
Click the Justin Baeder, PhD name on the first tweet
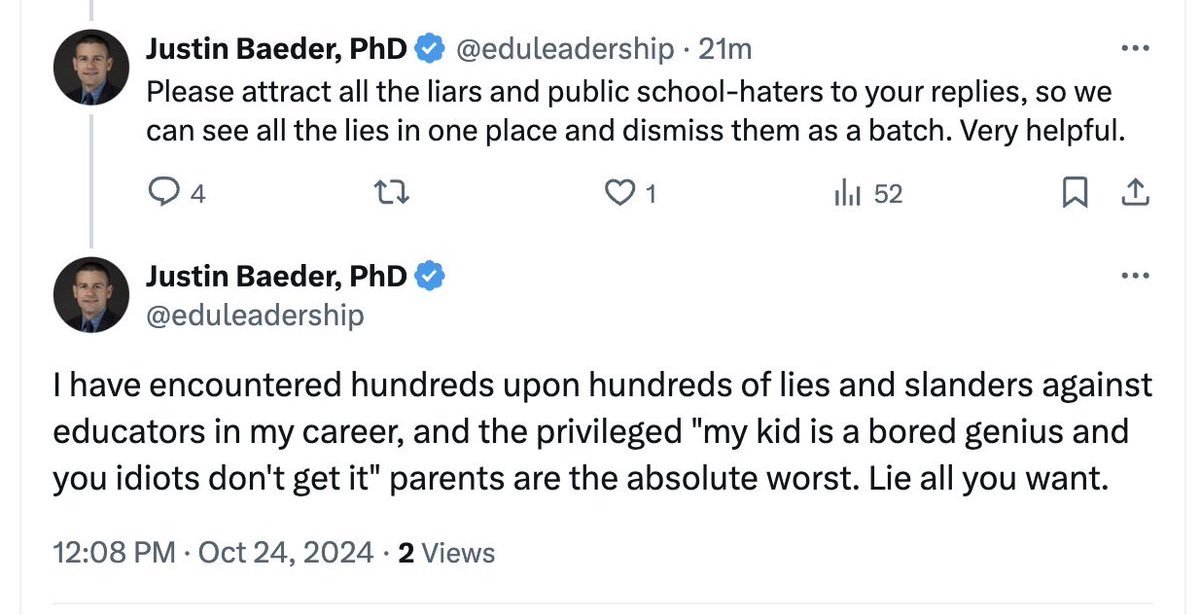(276, 48)
